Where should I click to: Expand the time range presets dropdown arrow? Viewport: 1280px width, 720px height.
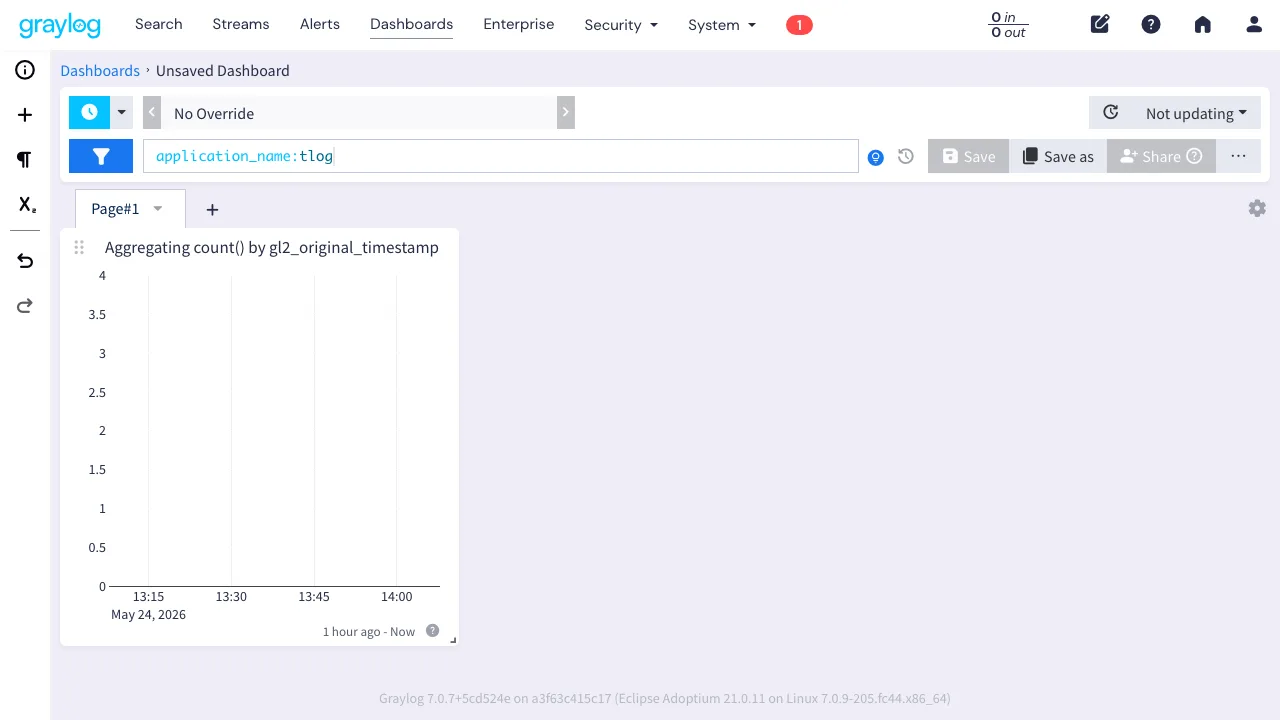point(122,113)
